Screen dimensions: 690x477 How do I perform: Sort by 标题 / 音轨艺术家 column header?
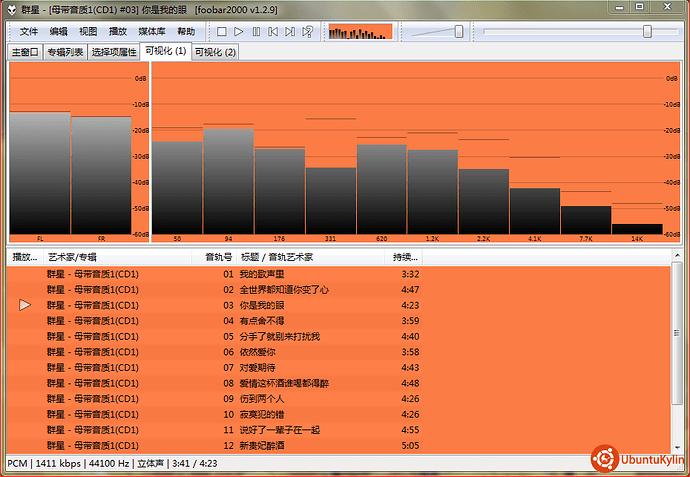[x=311, y=257]
